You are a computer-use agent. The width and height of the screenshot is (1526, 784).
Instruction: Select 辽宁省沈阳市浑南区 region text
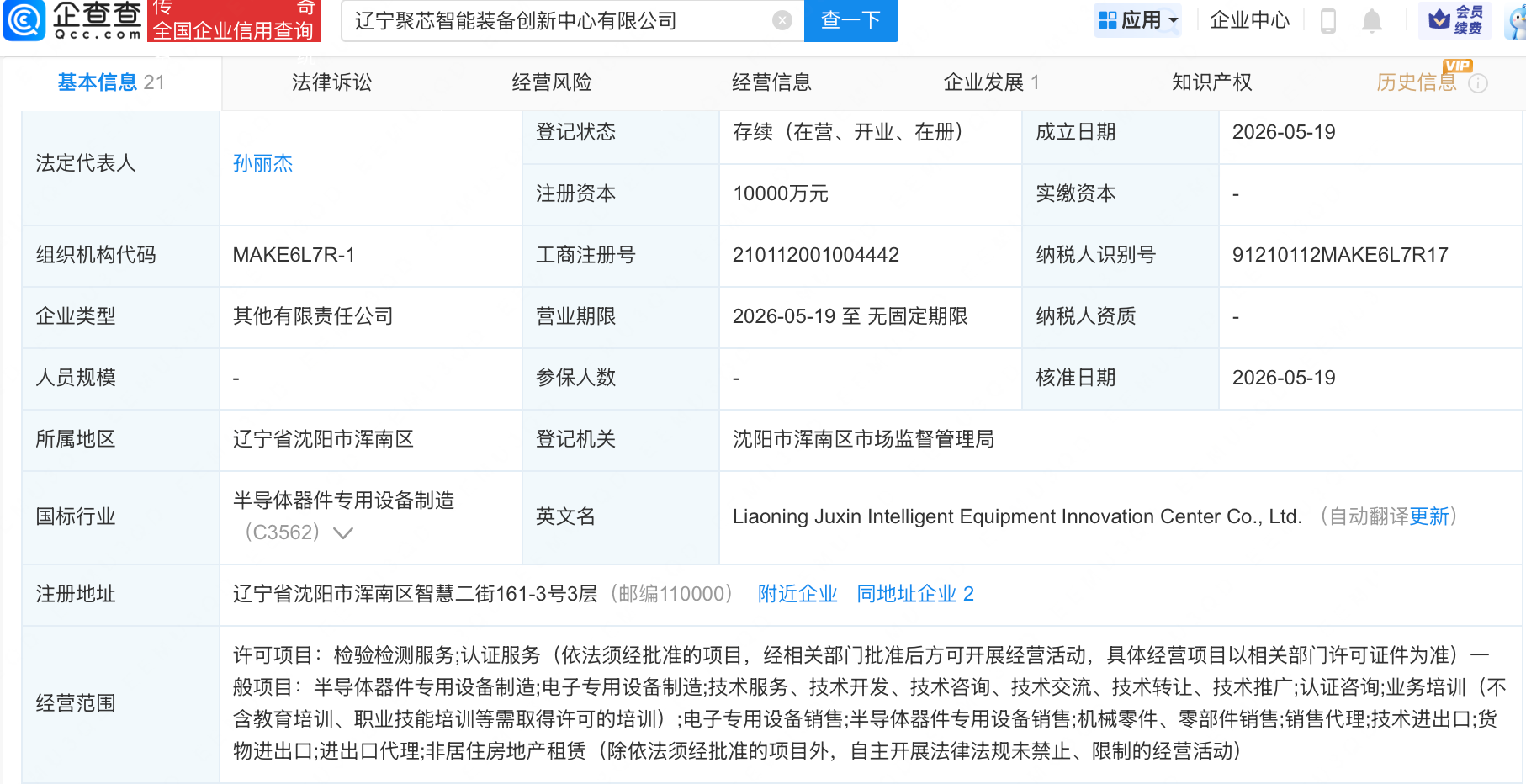click(324, 439)
